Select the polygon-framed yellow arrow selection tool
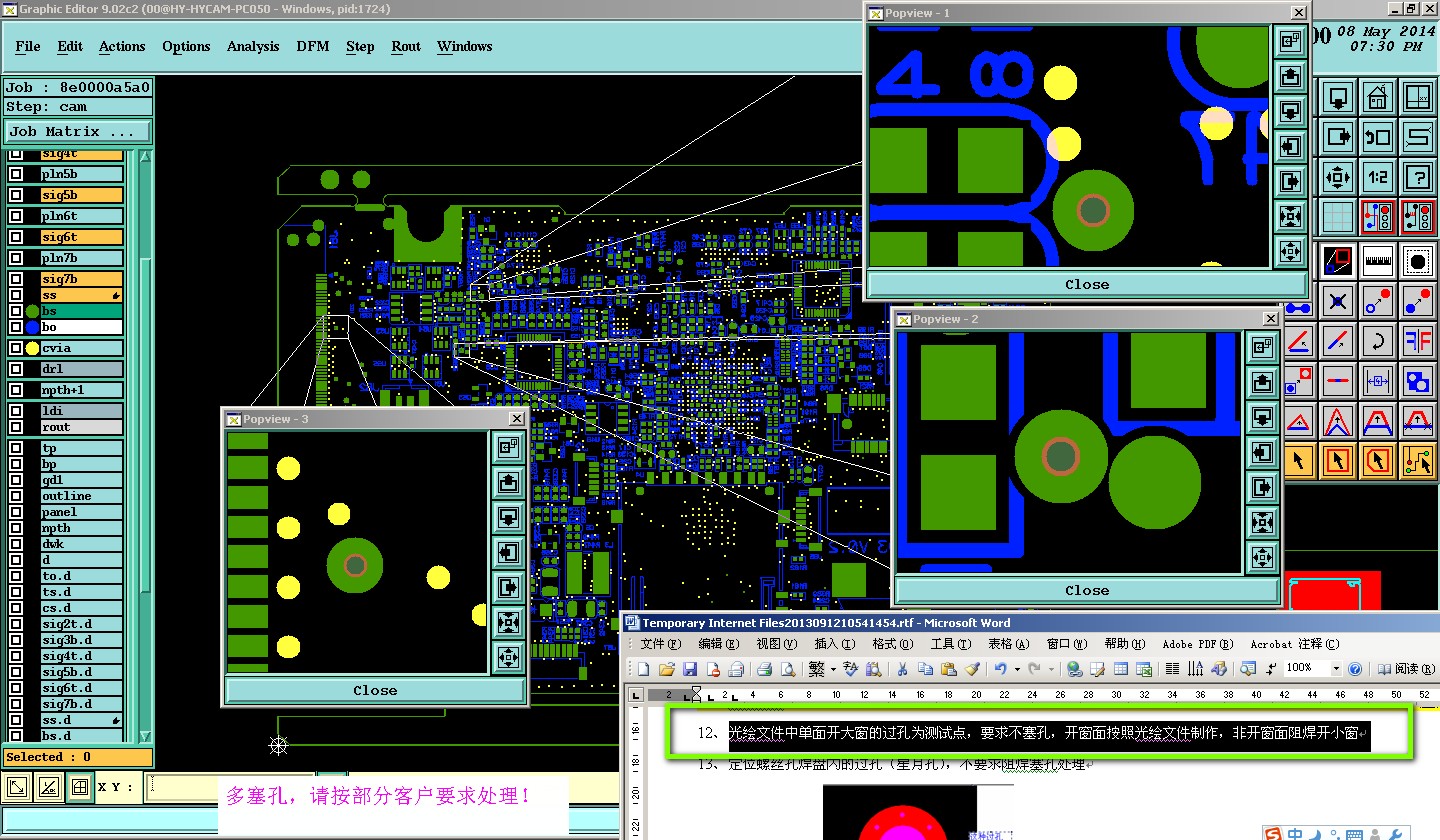 (x=1377, y=460)
